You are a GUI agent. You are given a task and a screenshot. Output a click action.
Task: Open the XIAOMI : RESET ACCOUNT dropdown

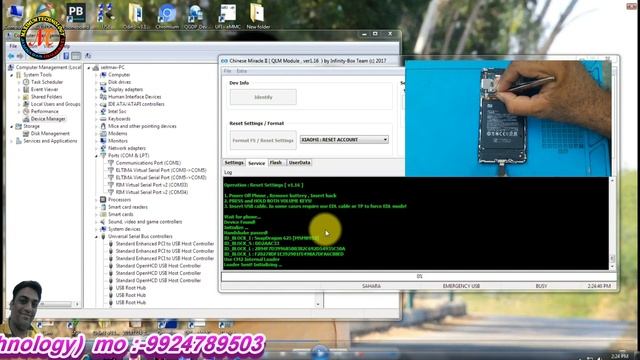344,140
